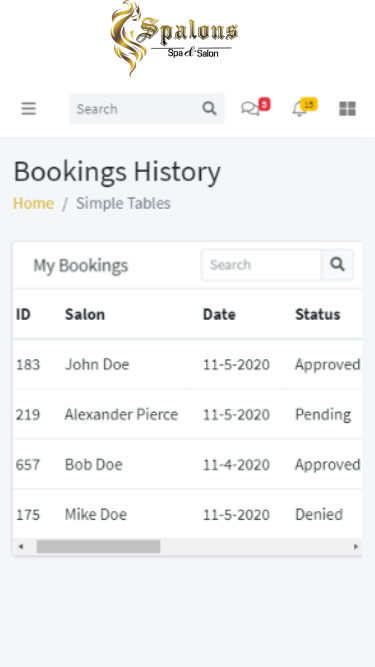Screen dimensions: 375x667
Task: Select booking ID 175 Mike Doe
Action: point(188,514)
